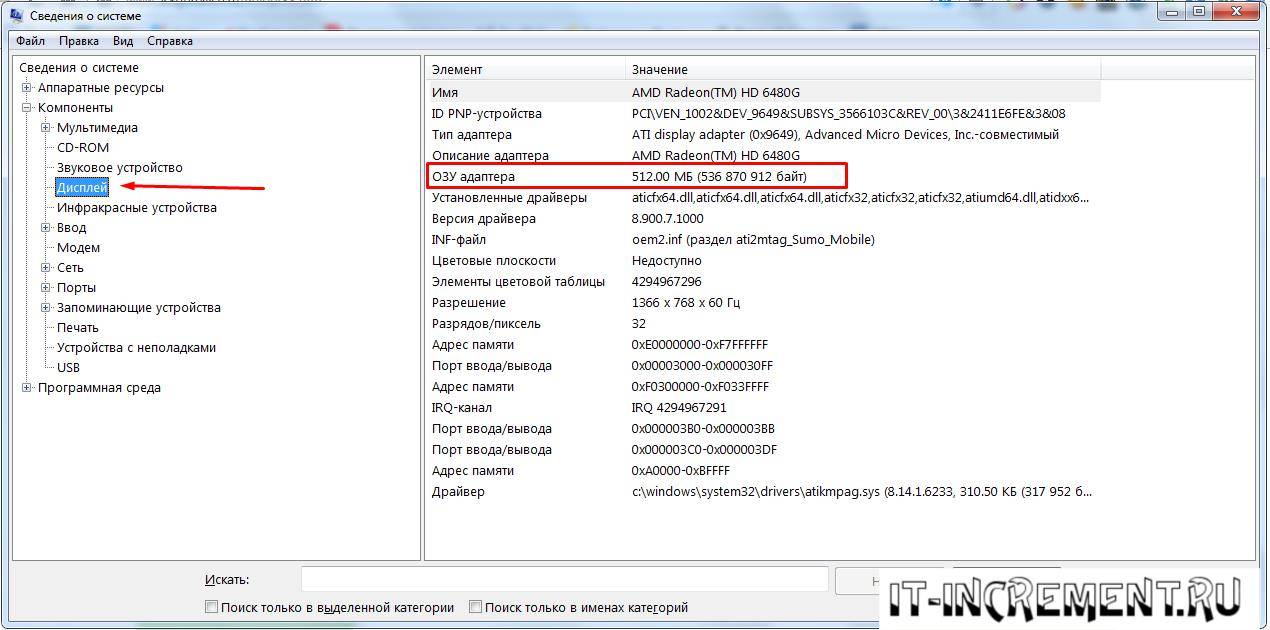1270x630 pixels.
Task: Collapse the Компоненты tree node
Action: (27, 108)
